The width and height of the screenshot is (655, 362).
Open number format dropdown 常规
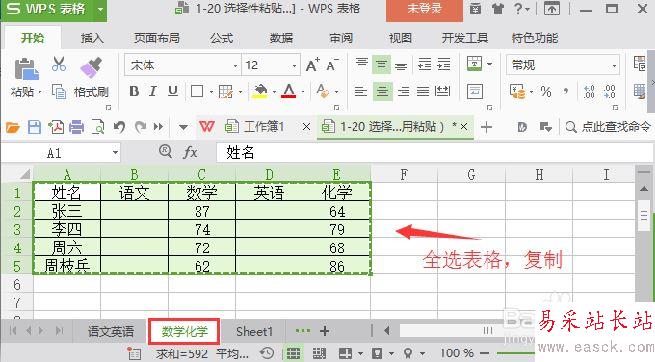point(614,66)
